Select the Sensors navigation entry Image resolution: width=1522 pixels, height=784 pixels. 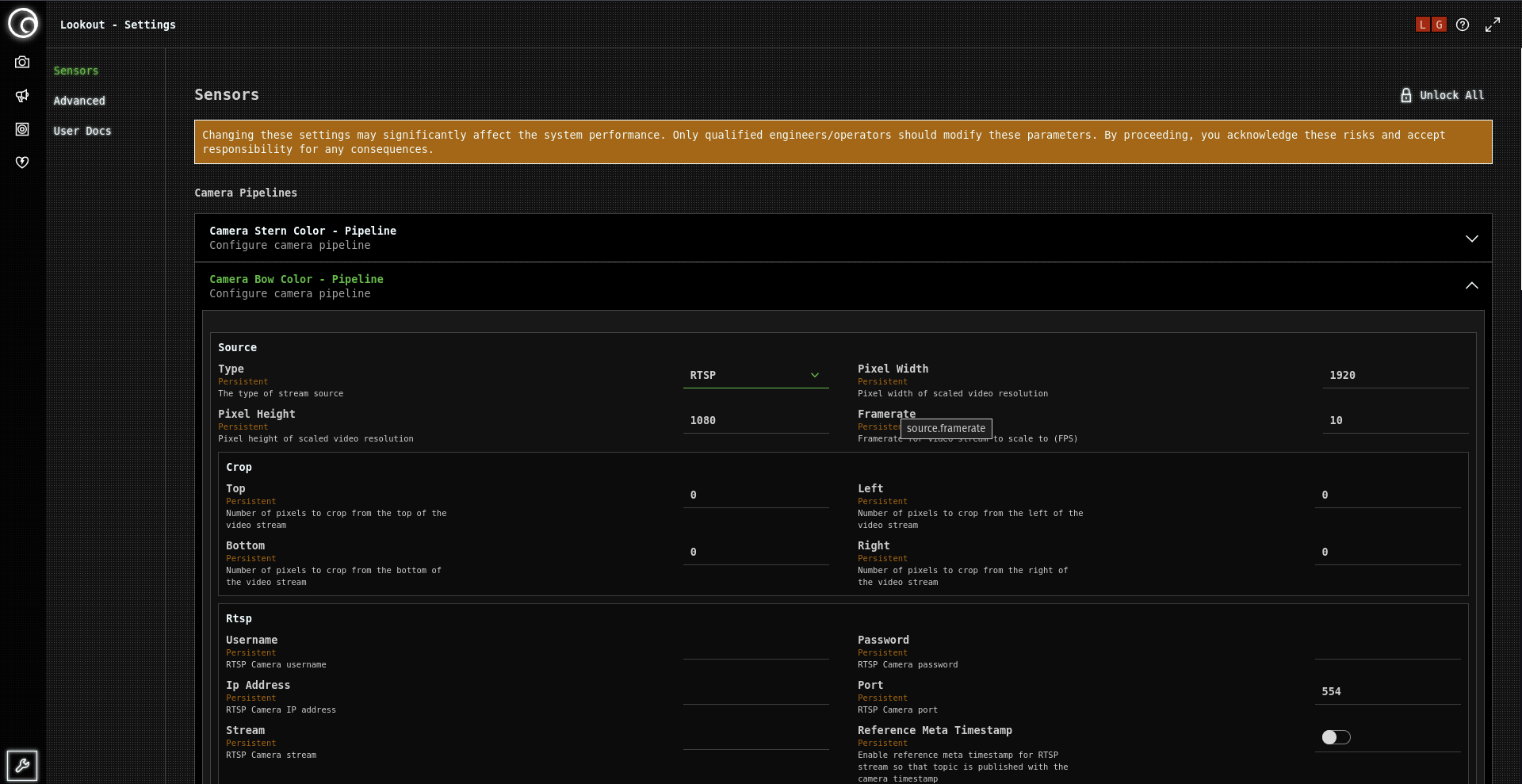tap(76, 71)
